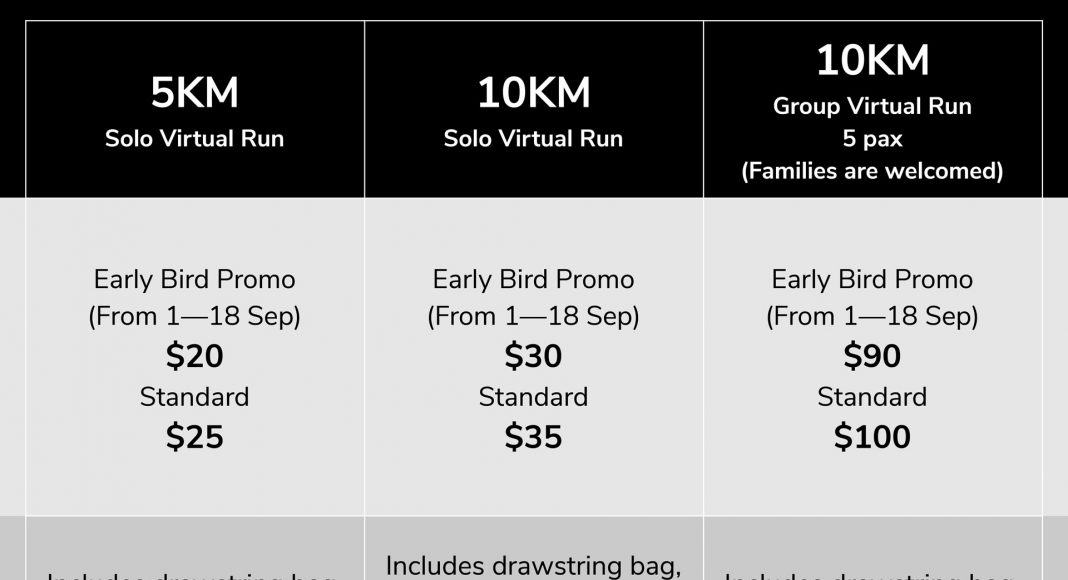Click the 5KM heading
The image size is (1068, 580).
coord(194,93)
